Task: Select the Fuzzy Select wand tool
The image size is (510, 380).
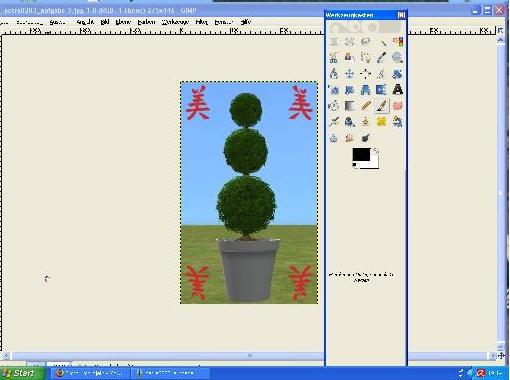Action: coord(382,42)
